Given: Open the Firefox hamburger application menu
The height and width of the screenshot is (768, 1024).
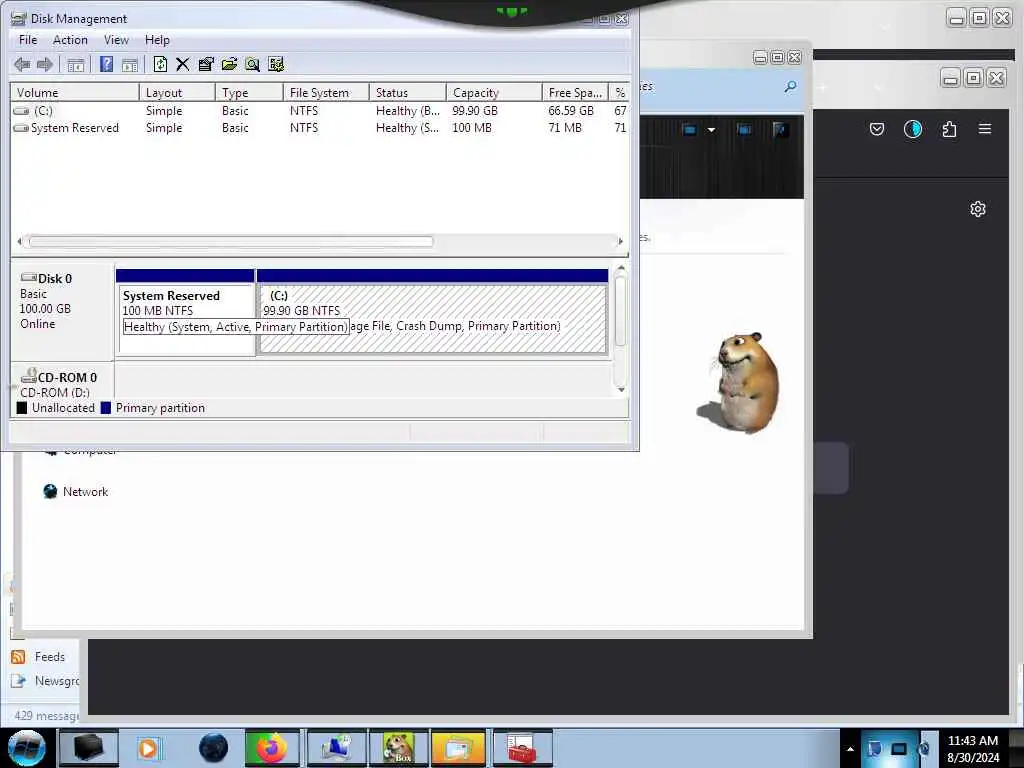Looking at the screenshot, I should [x=985, y=129].
